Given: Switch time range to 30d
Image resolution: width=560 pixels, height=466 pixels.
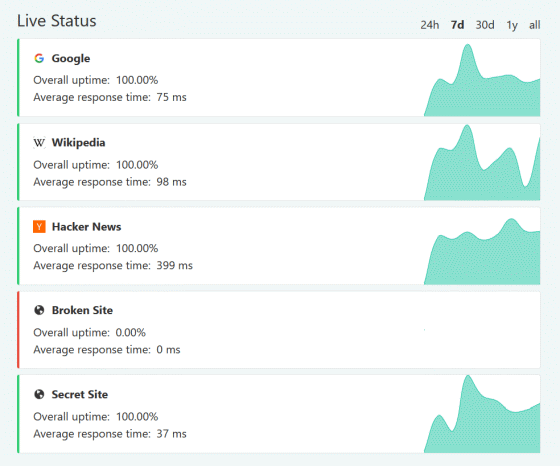Looking at the screenshot, I should (x=485, y=25).
